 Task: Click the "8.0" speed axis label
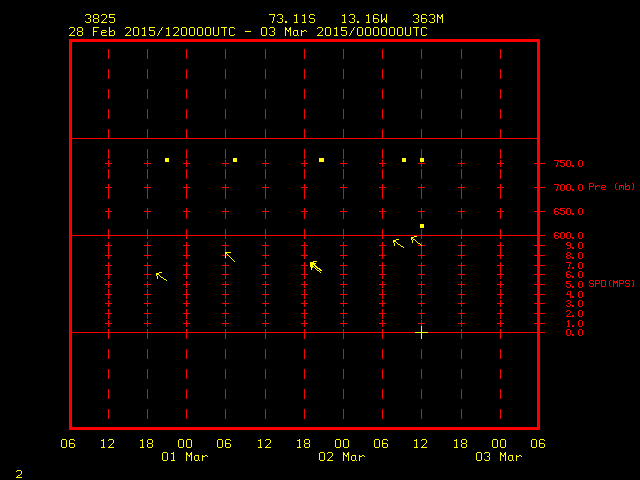(x=575, y=256)
